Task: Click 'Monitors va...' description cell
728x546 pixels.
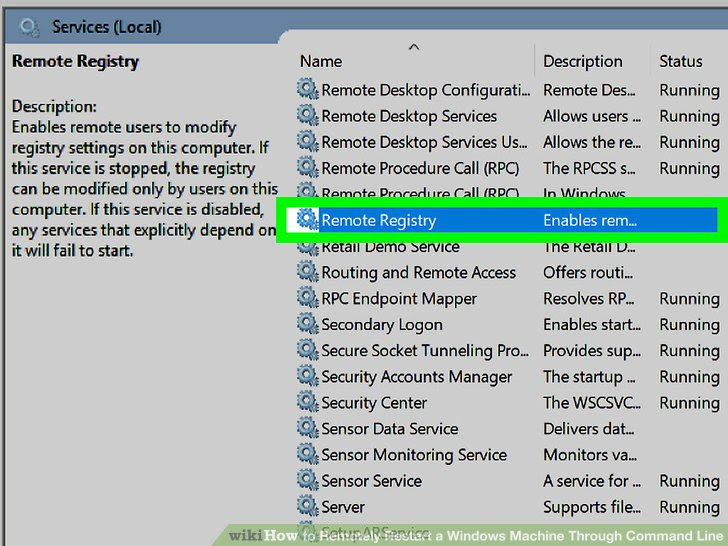Action: click(590, 455)
